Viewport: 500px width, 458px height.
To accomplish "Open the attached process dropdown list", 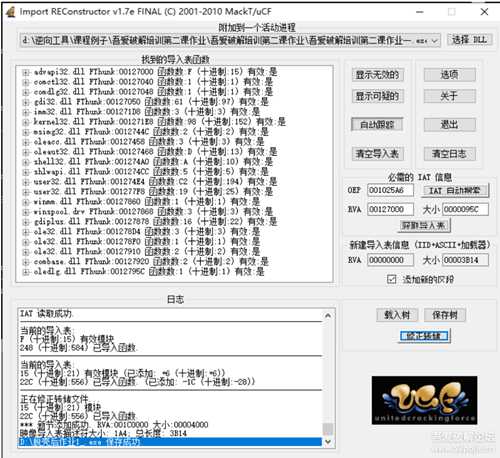I will [434, 41].
